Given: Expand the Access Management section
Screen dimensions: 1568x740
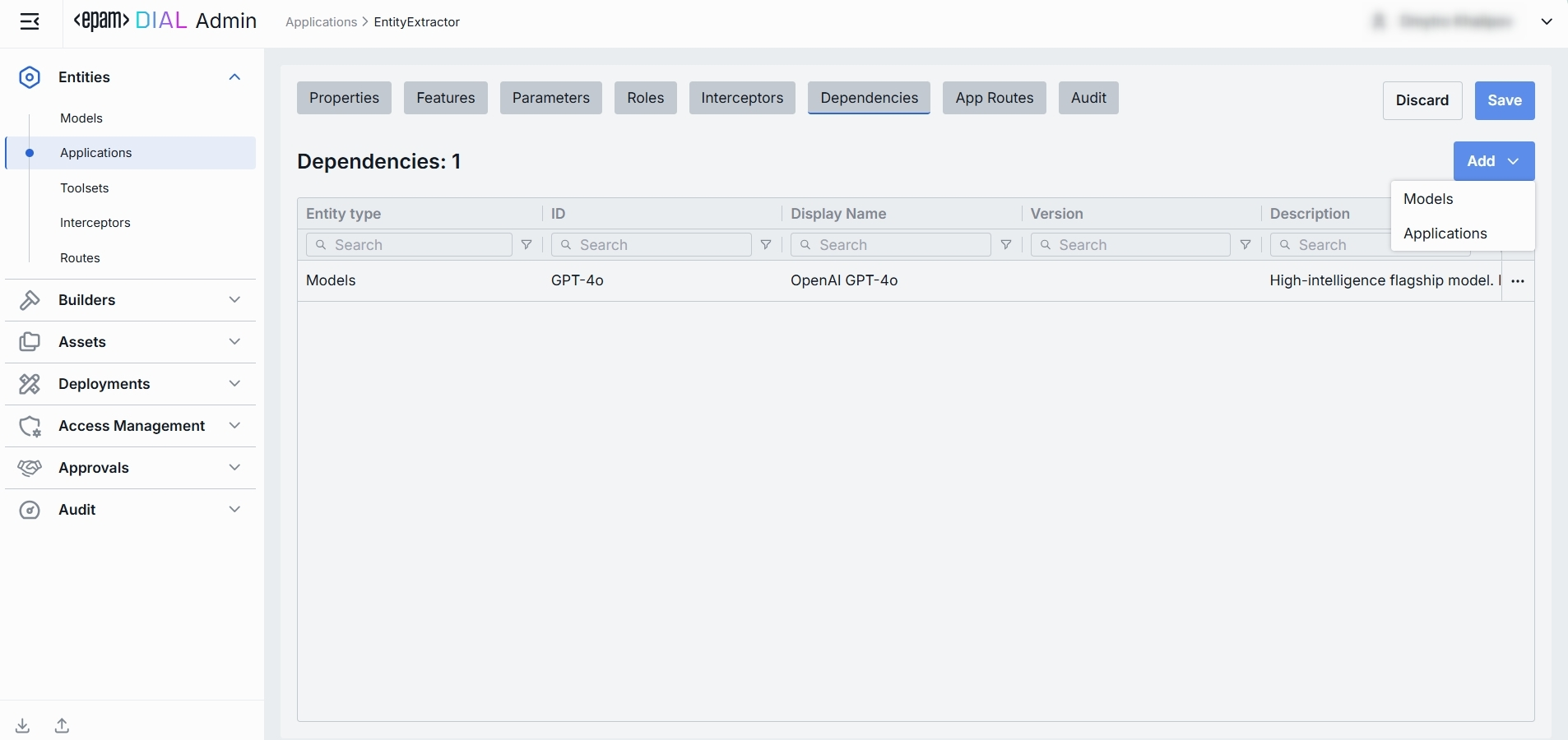Looking at the screenshot, I should pos(234,426).
